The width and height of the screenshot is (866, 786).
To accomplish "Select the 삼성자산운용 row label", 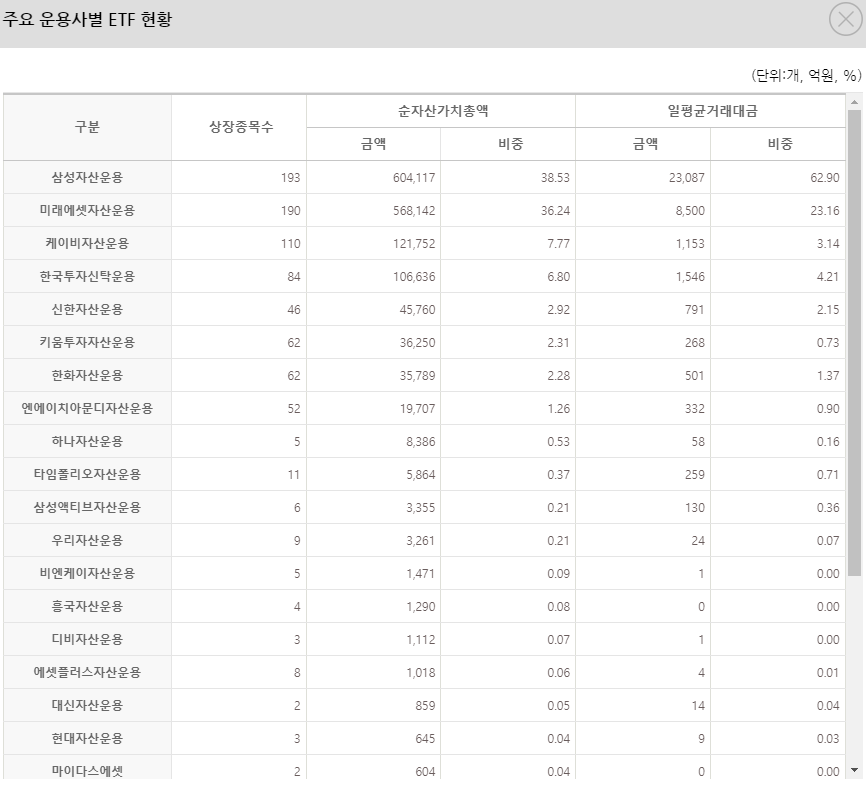I will [87, 177].
